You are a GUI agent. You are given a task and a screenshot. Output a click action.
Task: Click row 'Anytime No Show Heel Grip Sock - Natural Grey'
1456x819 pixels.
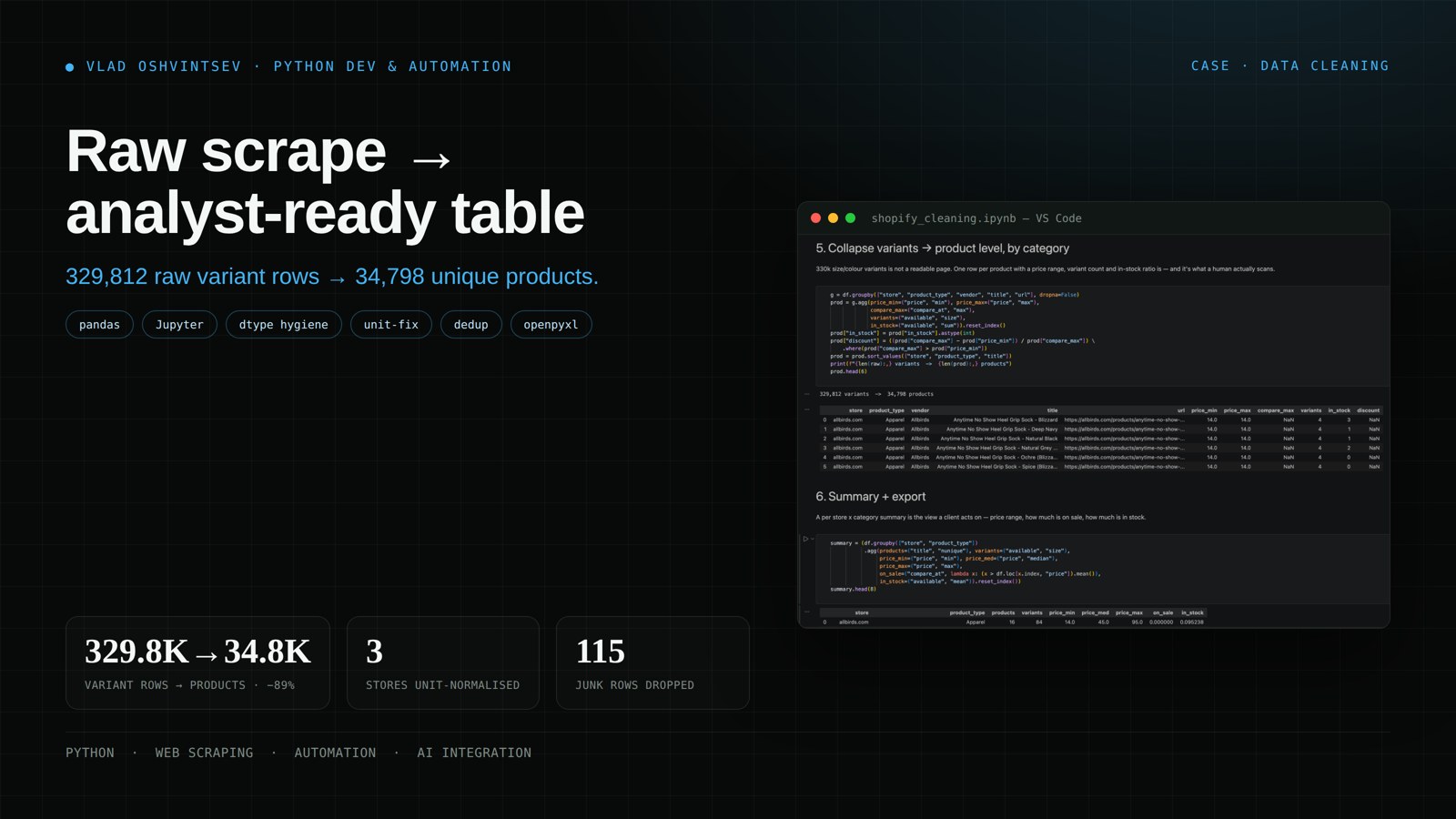click(1101, 448)
